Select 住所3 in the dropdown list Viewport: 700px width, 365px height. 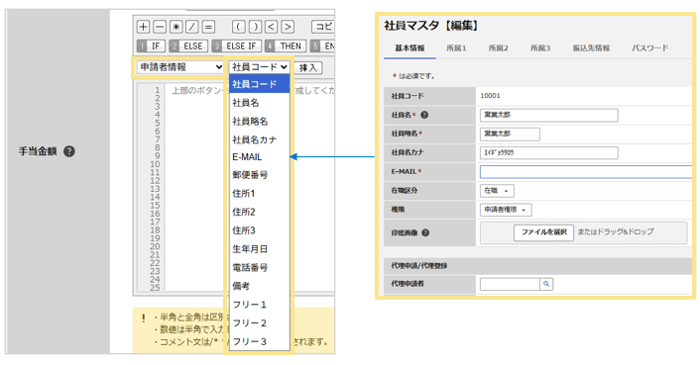pyautogui.click(x=259, y=230)
